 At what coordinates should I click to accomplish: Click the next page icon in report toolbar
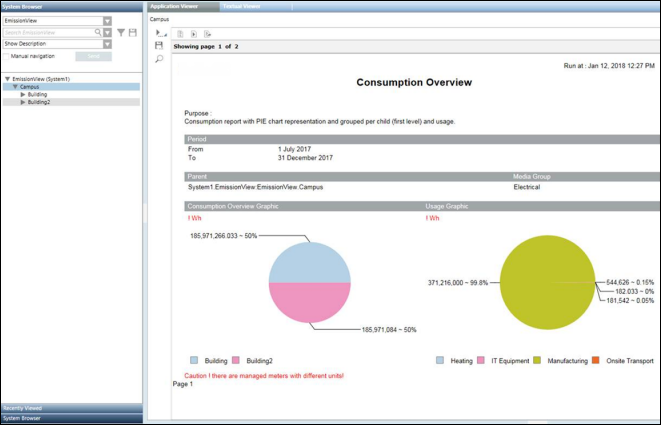click(193, 33)
